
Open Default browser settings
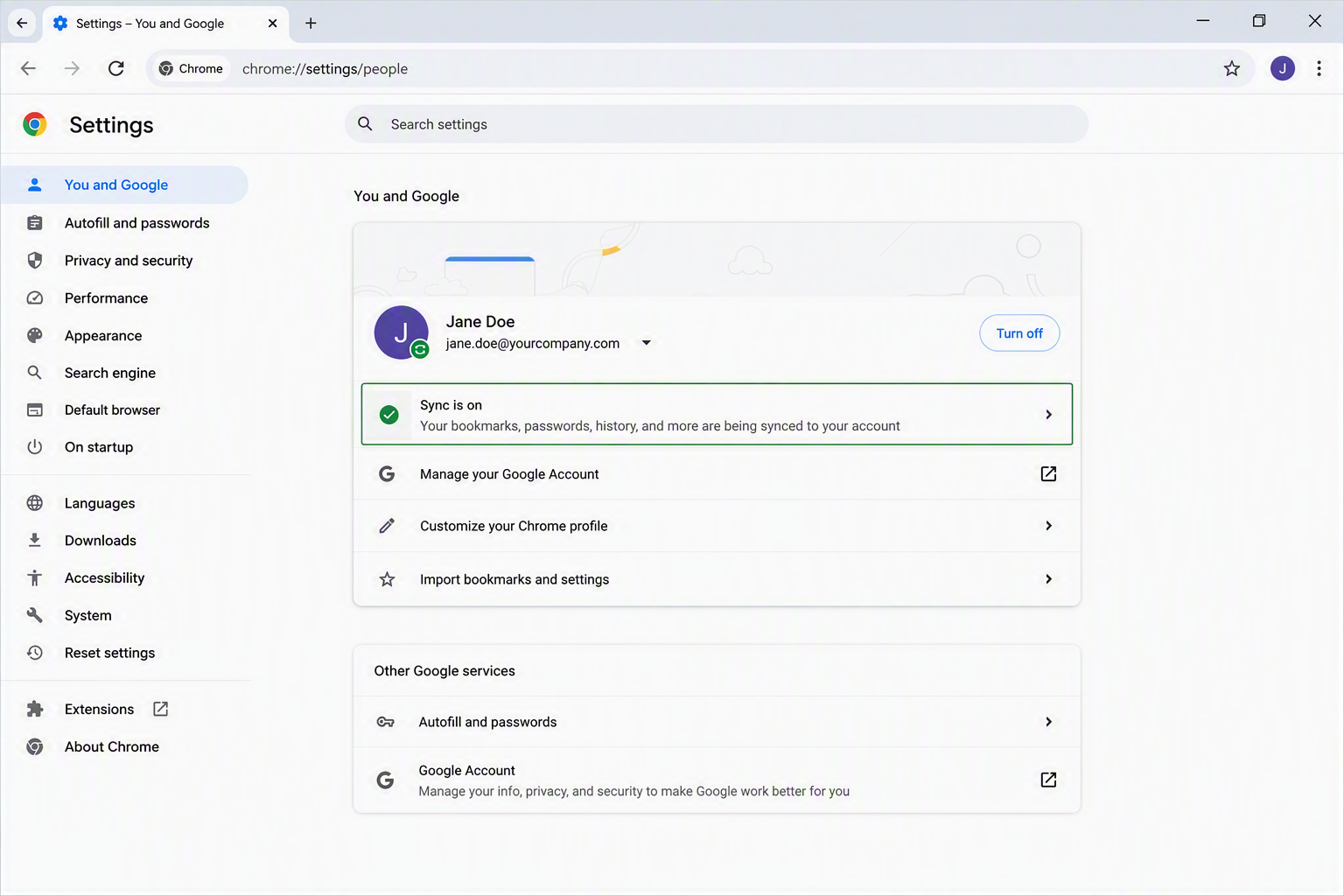124,410
